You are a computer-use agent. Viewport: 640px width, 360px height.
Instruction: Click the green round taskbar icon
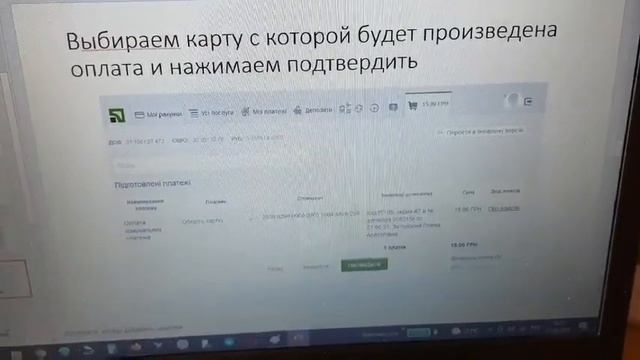[x=64, y=352]
